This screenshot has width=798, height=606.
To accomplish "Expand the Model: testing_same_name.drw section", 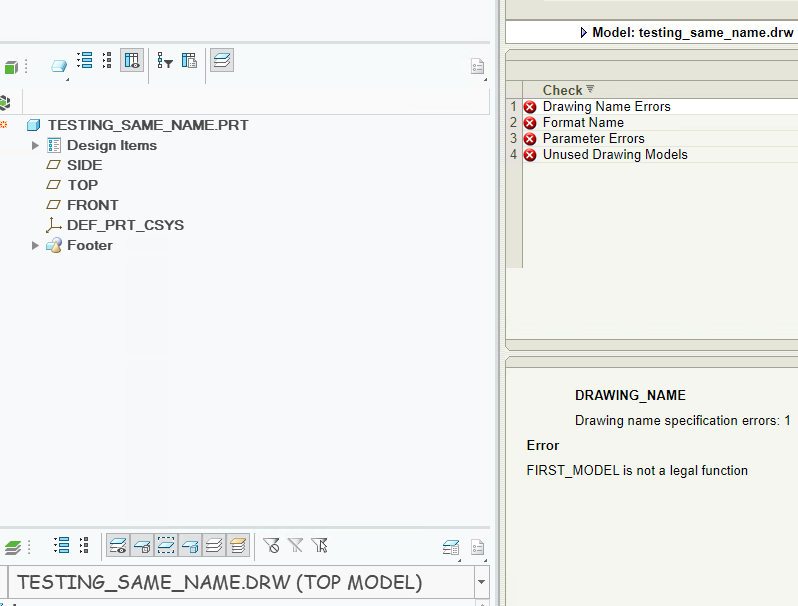I will [x=584, y=32].
